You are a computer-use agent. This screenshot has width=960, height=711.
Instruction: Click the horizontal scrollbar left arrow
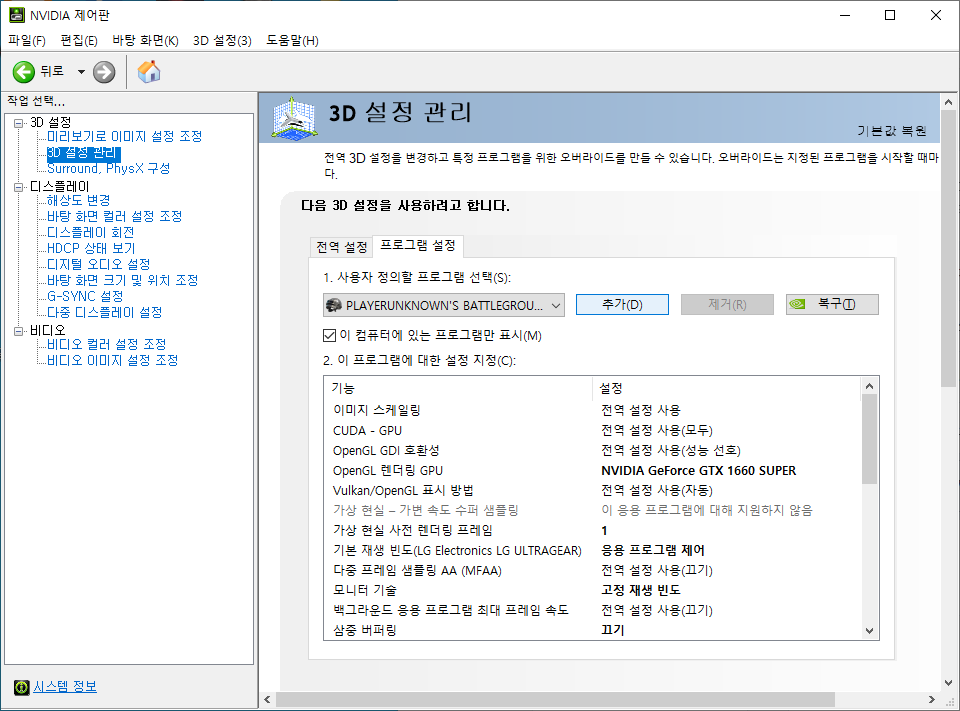(268, 699)
